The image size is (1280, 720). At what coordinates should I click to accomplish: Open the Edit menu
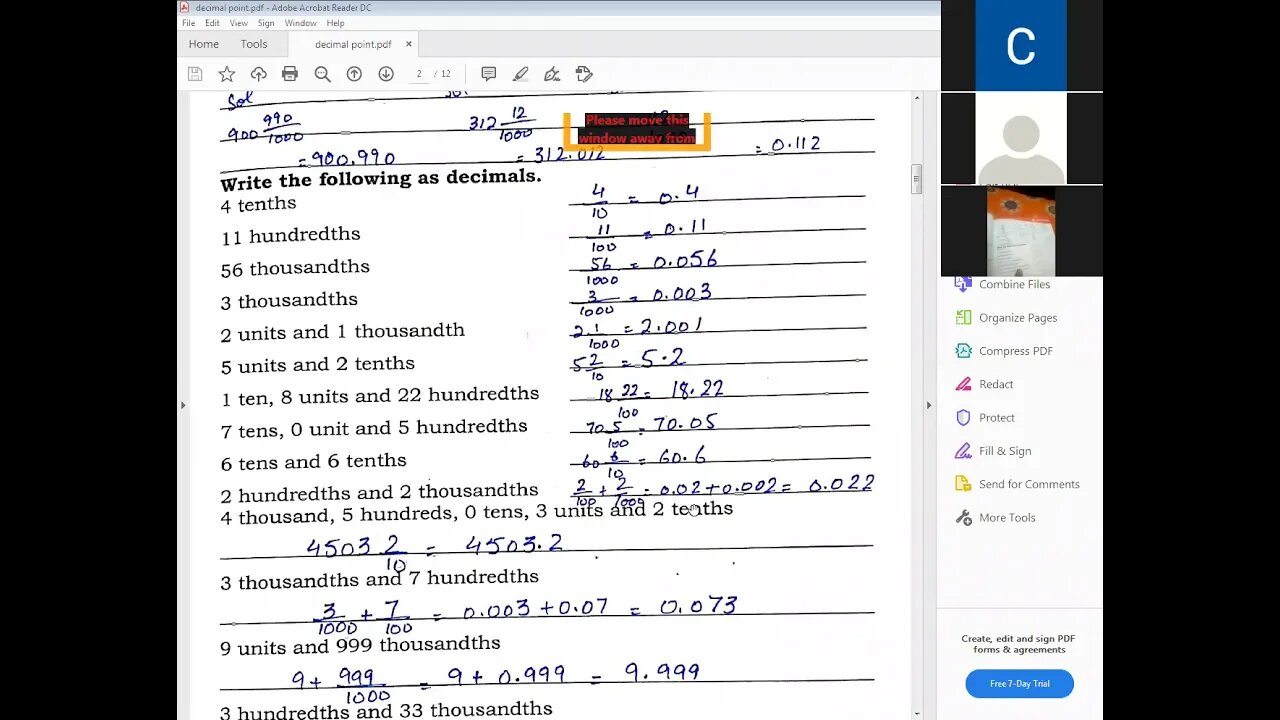click(x=212, y=23)
